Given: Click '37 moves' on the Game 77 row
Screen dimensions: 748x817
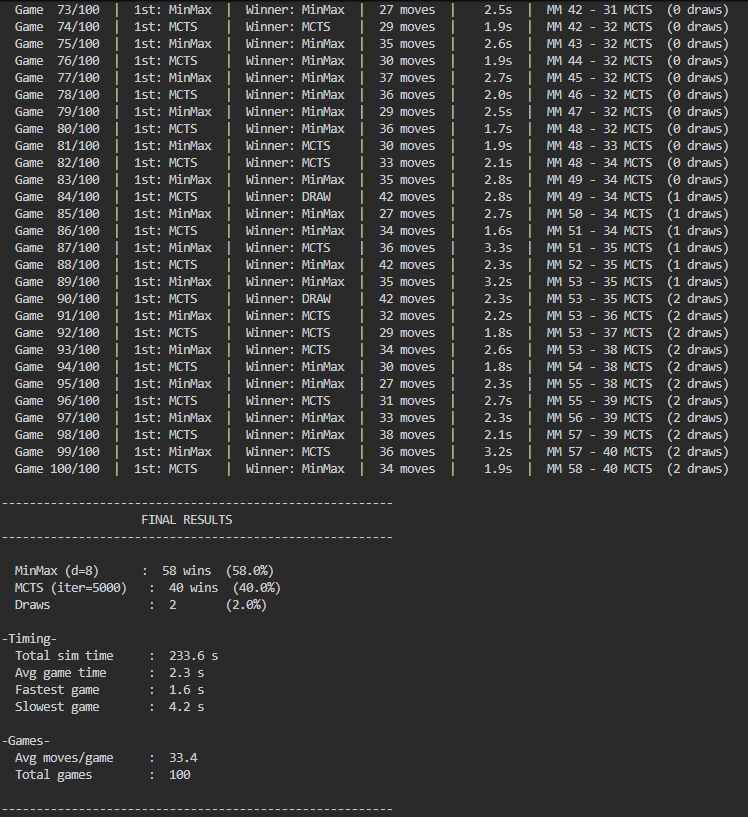Looking at the screenshot, I should click(x=407, y=78).
